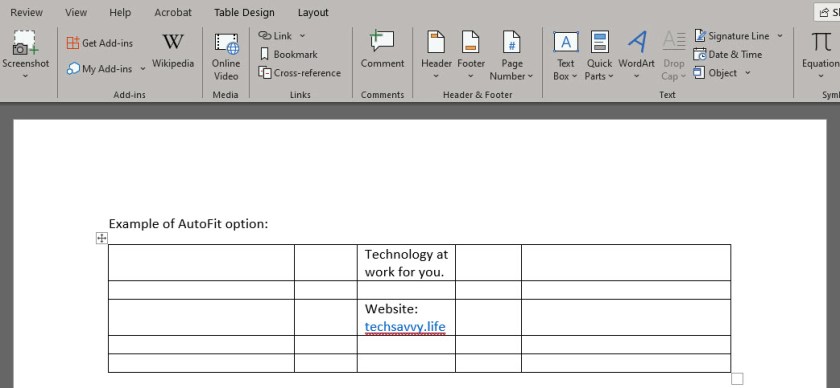Insert a Signature Line
The image size is (840, 388).
(x=733, y=36)
